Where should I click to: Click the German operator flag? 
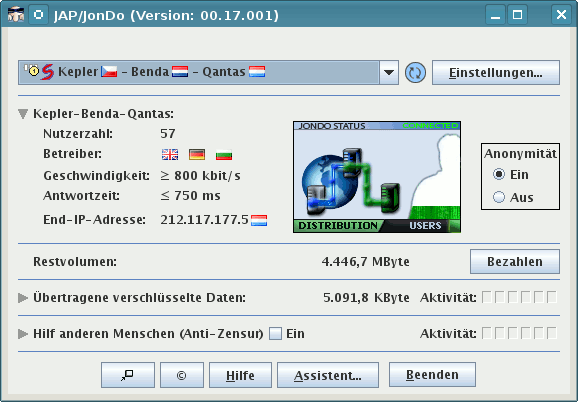tap(197, 154)
